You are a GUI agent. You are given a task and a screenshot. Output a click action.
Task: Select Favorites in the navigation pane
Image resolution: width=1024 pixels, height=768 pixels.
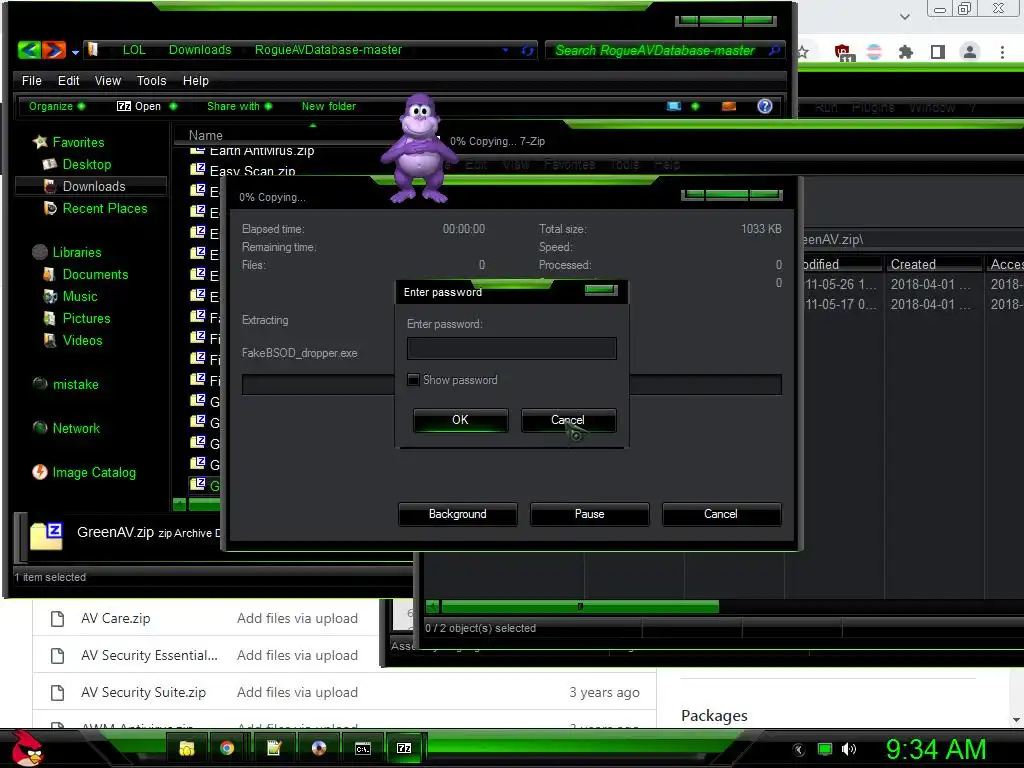(78, 142)
